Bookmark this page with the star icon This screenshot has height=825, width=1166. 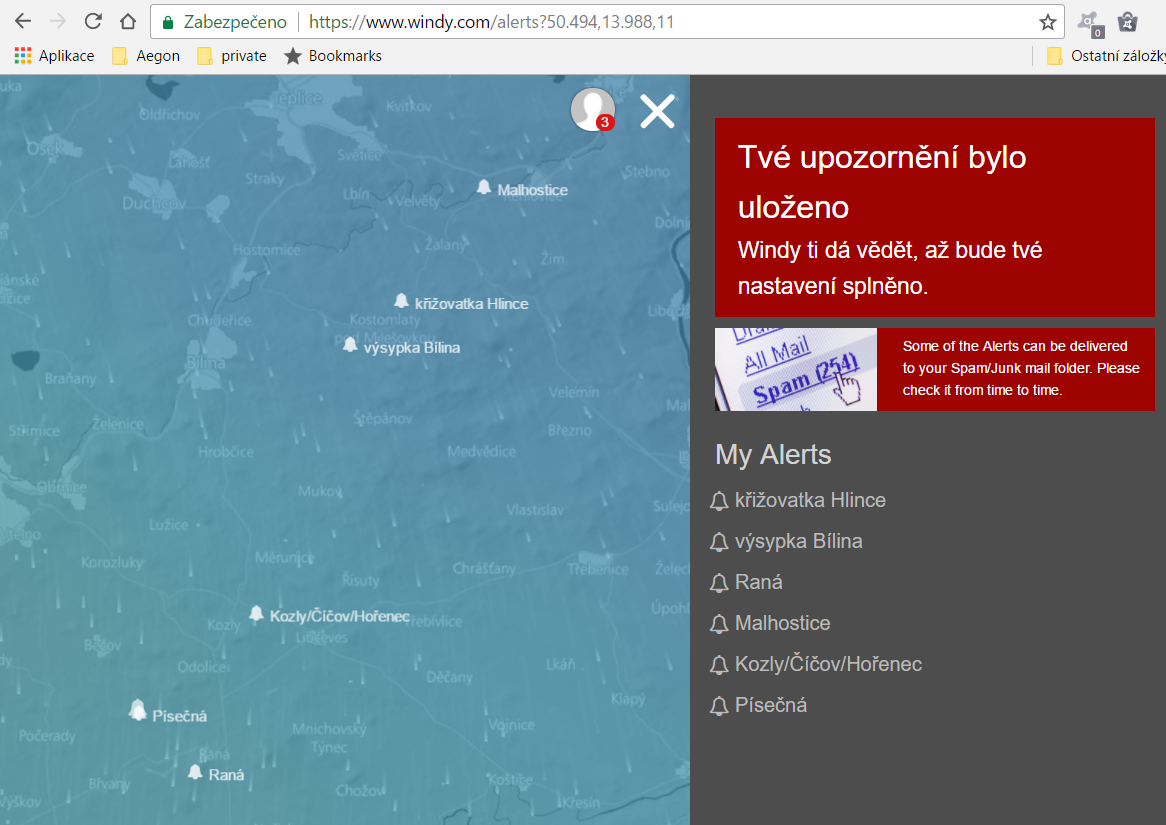(1047, 22)
